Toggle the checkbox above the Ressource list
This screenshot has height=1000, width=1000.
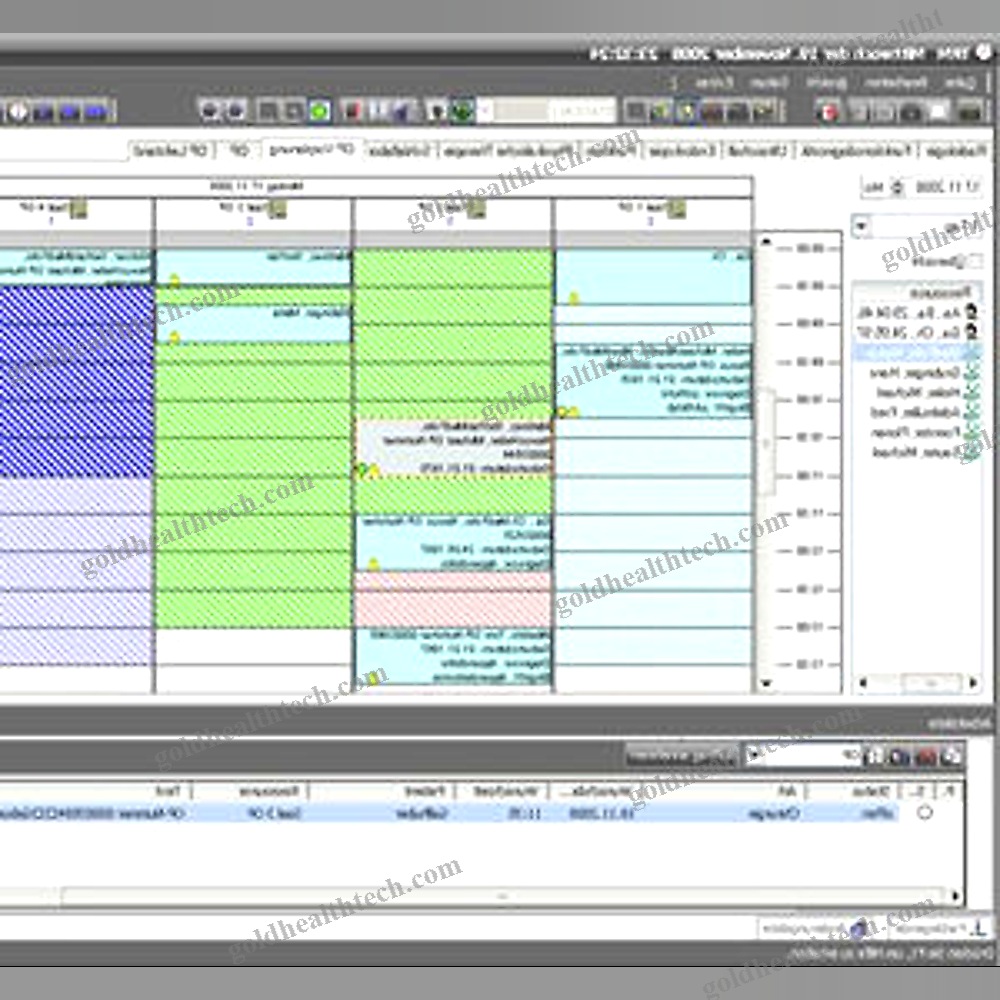(x=975, y=261)
